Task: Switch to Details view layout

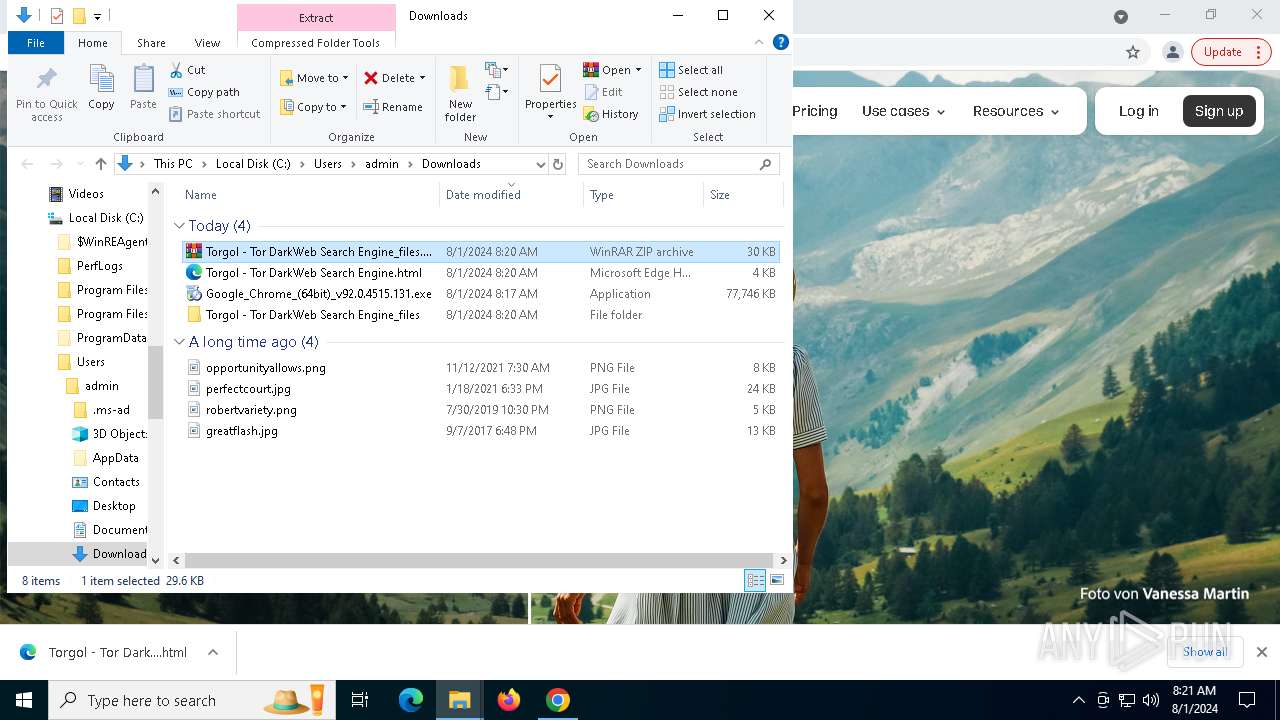Action: tap(755, 580)
